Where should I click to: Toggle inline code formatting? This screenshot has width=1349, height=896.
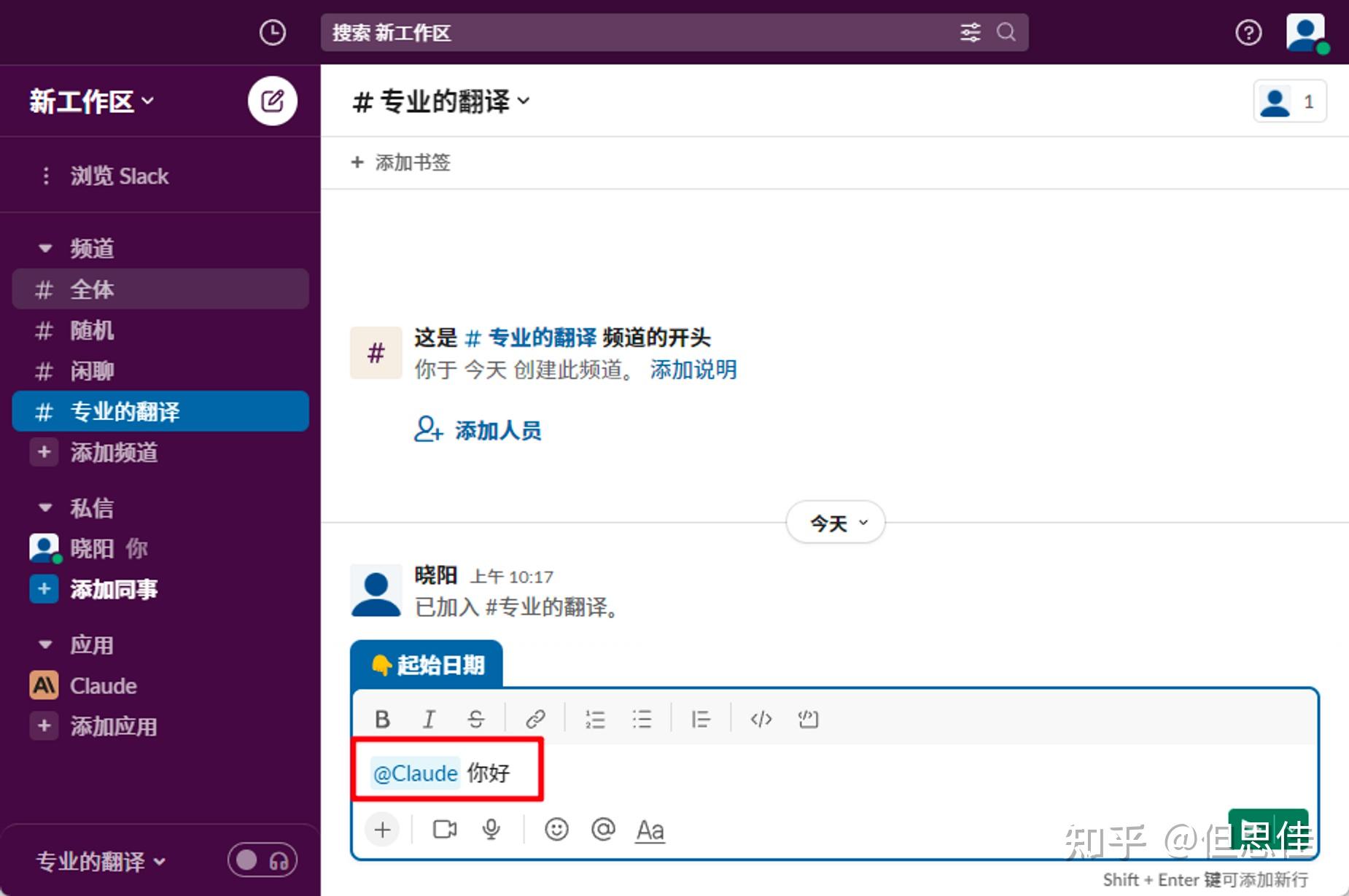(x=761, y=720)
